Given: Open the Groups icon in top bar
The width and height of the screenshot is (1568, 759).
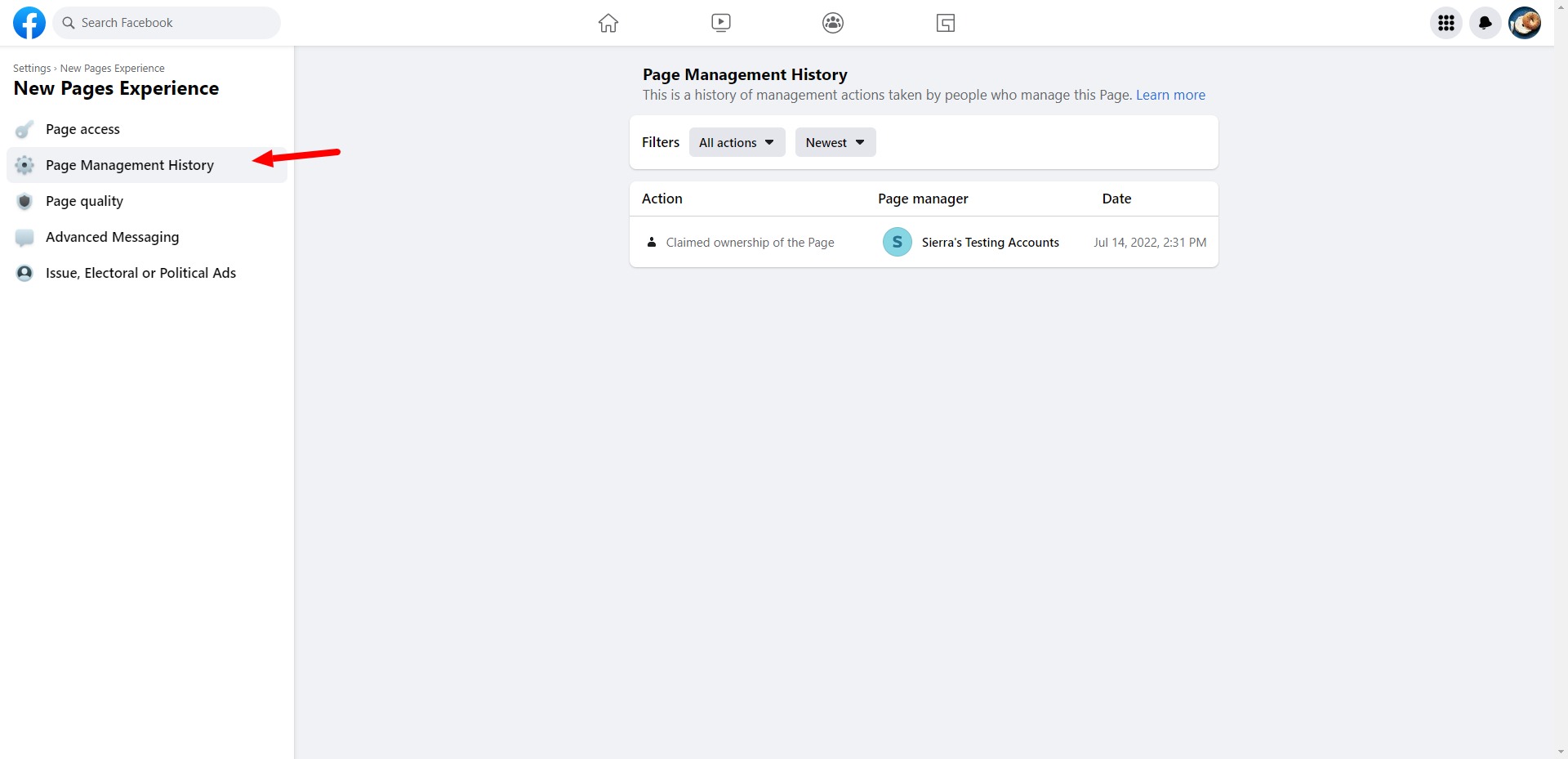Looking at the screenshot, I should tap(832, 23).
